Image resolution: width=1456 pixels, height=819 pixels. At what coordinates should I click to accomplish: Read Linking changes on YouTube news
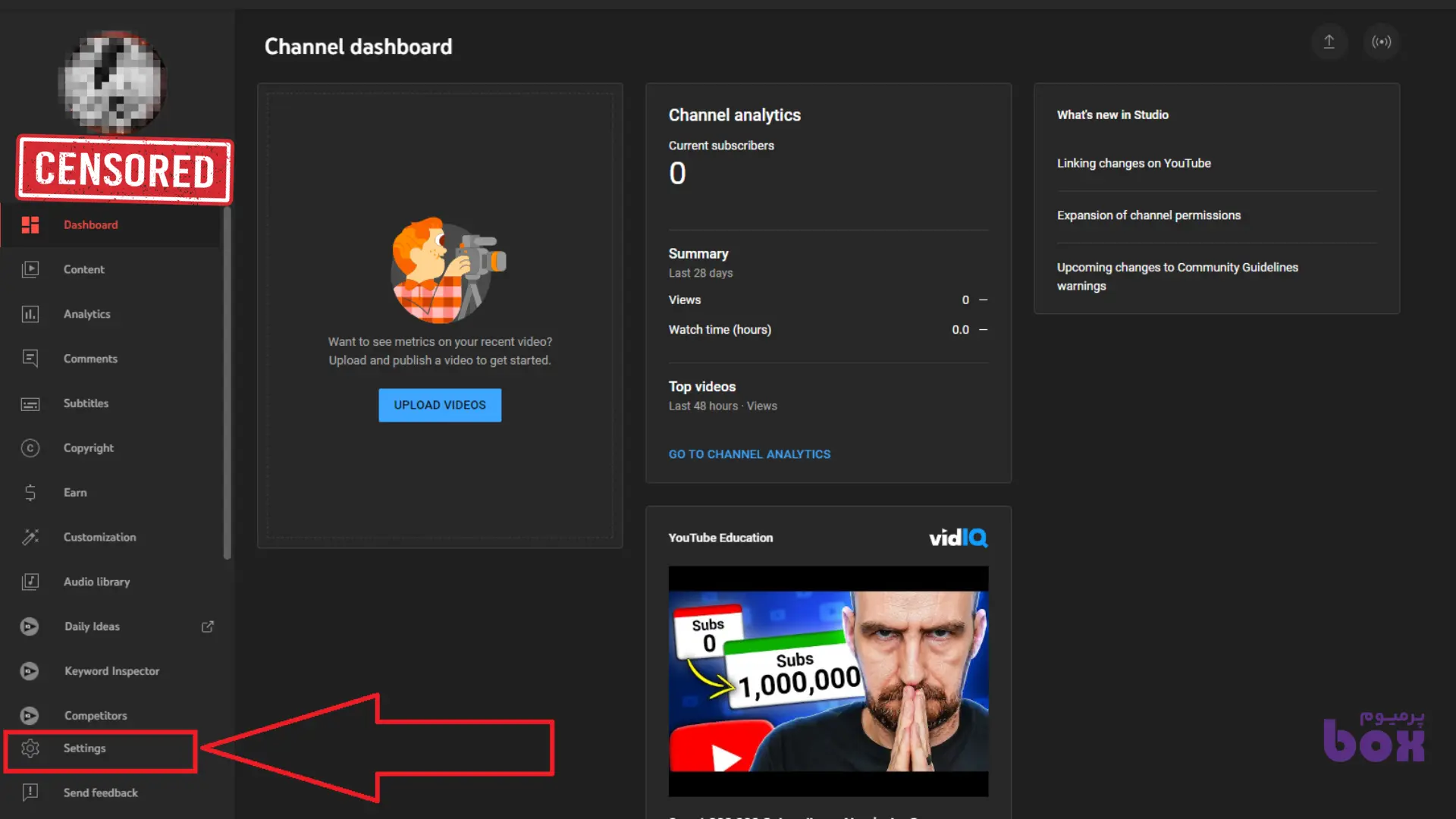[1134, 163]
